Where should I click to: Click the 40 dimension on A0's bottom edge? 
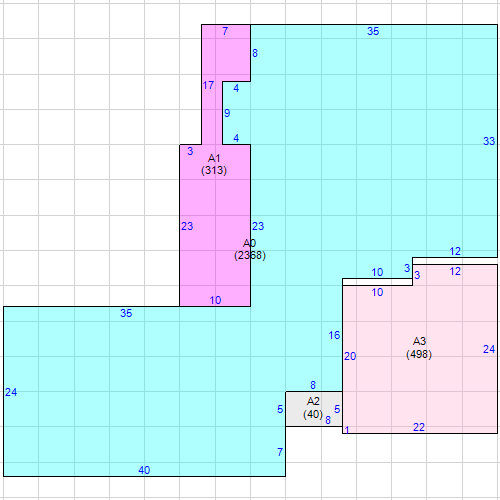click(144, 470)
